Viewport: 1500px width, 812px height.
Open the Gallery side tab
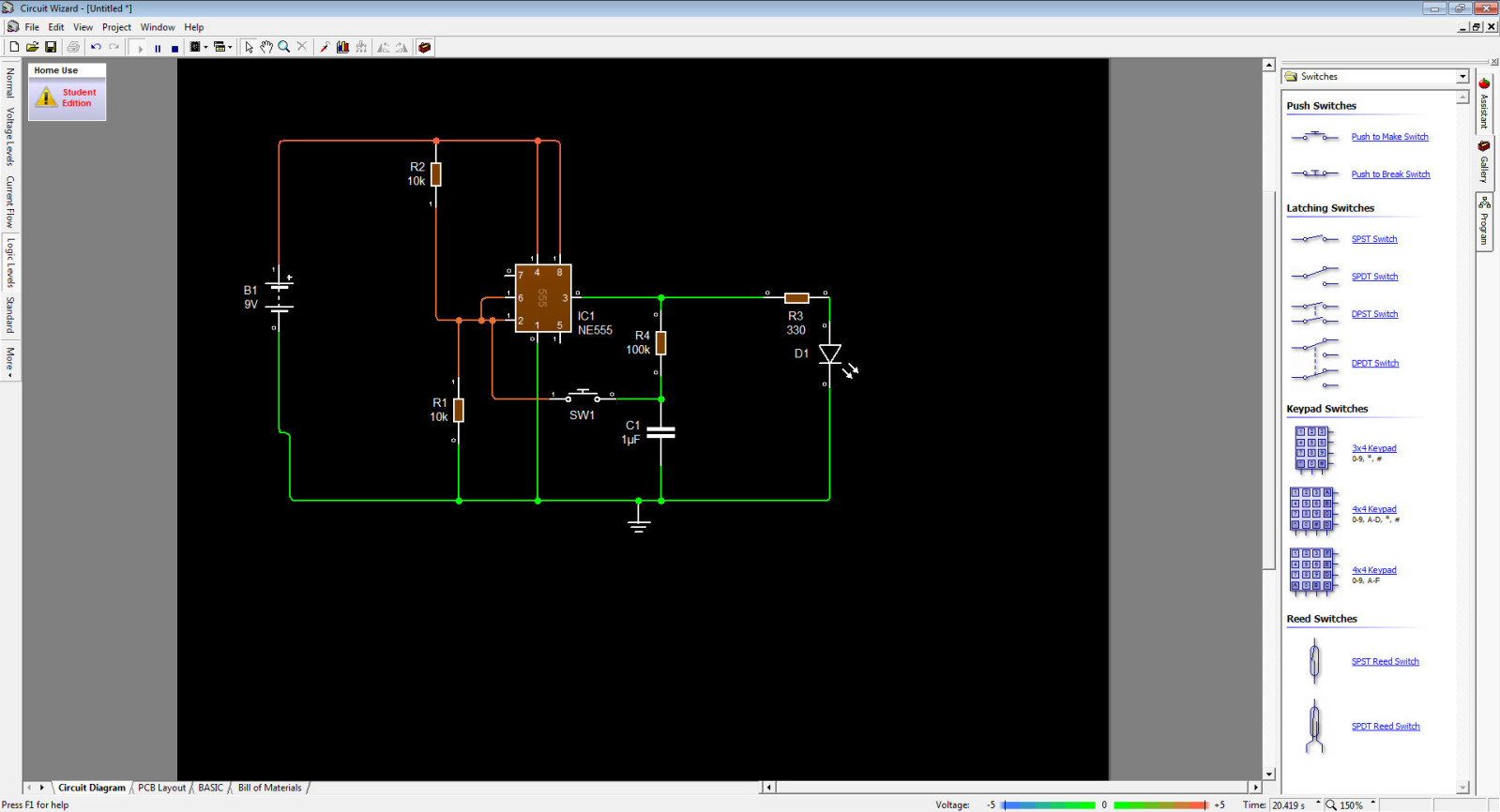(x=1484, y=163)
